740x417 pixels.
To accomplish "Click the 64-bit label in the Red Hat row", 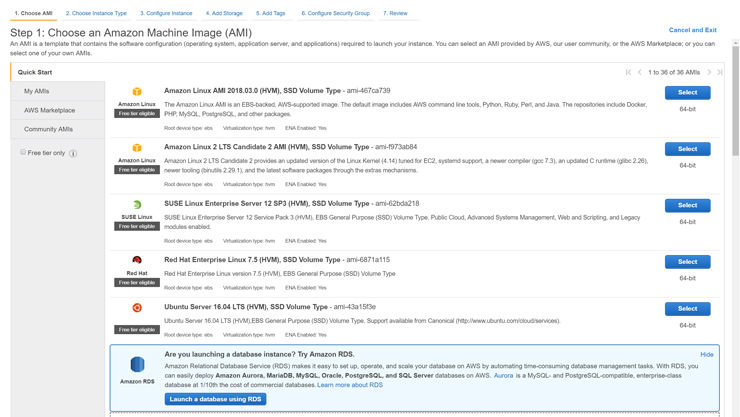I will [688, 278].
